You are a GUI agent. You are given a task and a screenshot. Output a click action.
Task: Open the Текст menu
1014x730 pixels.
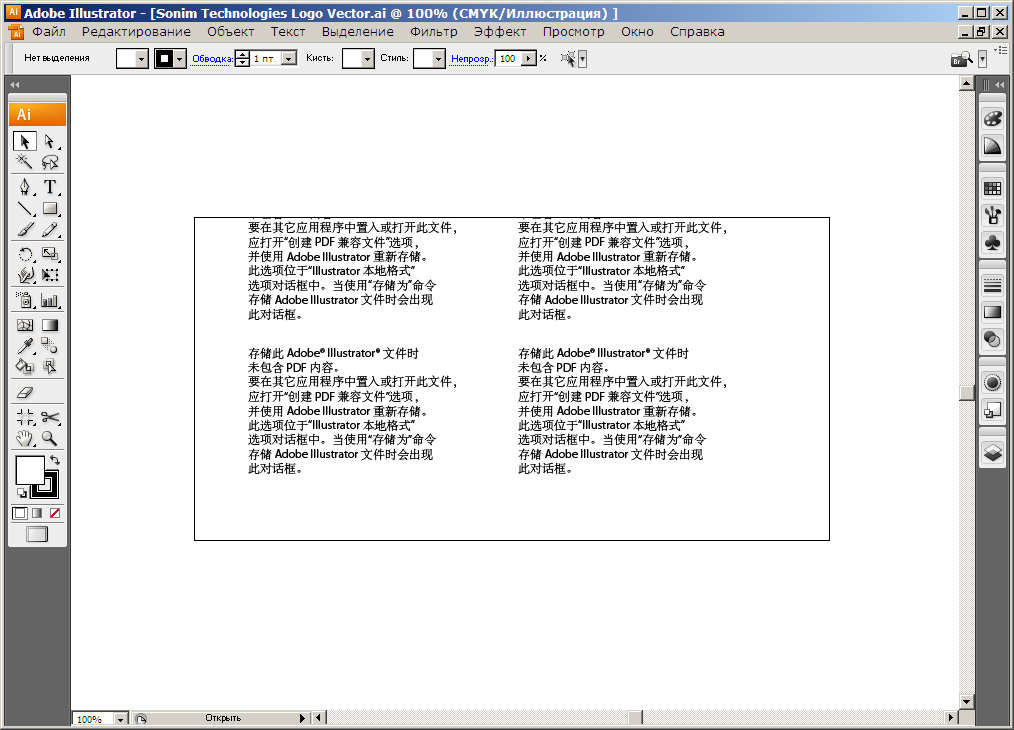pos(288,32)
